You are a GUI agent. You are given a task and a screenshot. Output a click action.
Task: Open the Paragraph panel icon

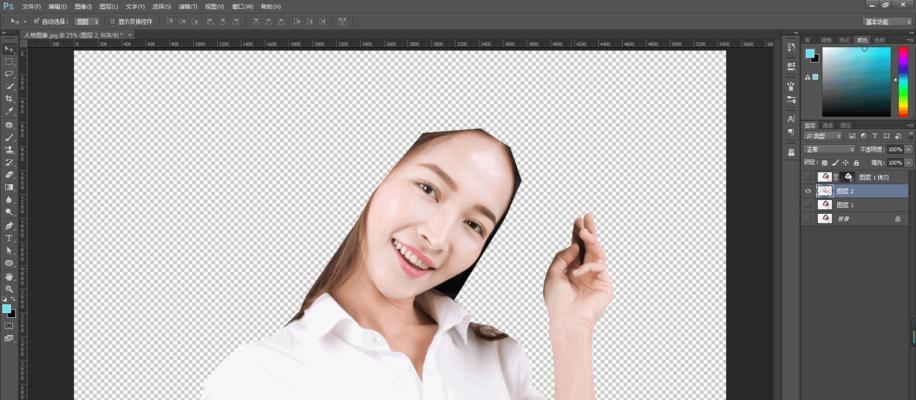(791, 132)
